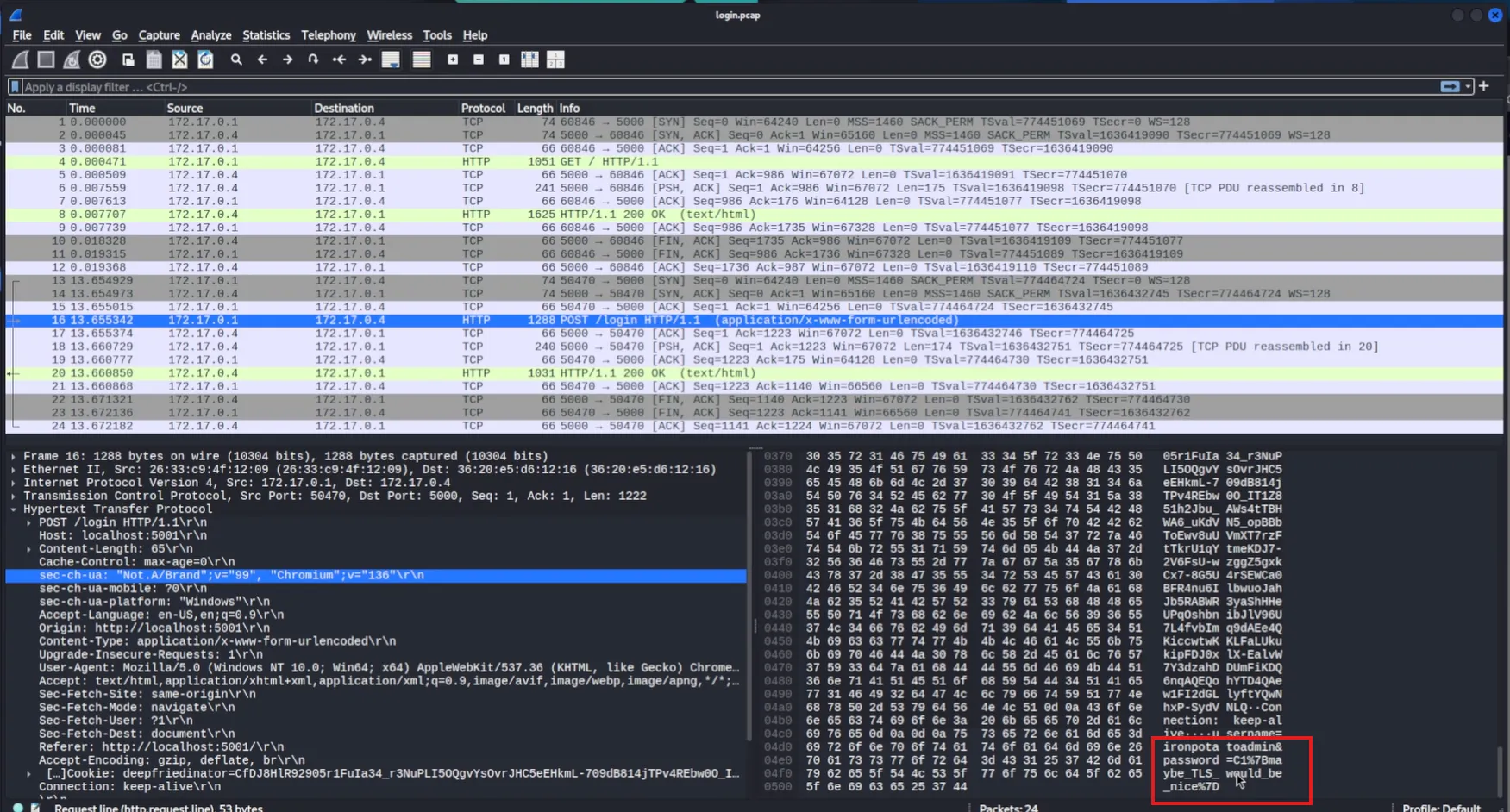Toggle packet list coloring rules
Screen dimensions: 1510x812
click(x=422, y=59)
